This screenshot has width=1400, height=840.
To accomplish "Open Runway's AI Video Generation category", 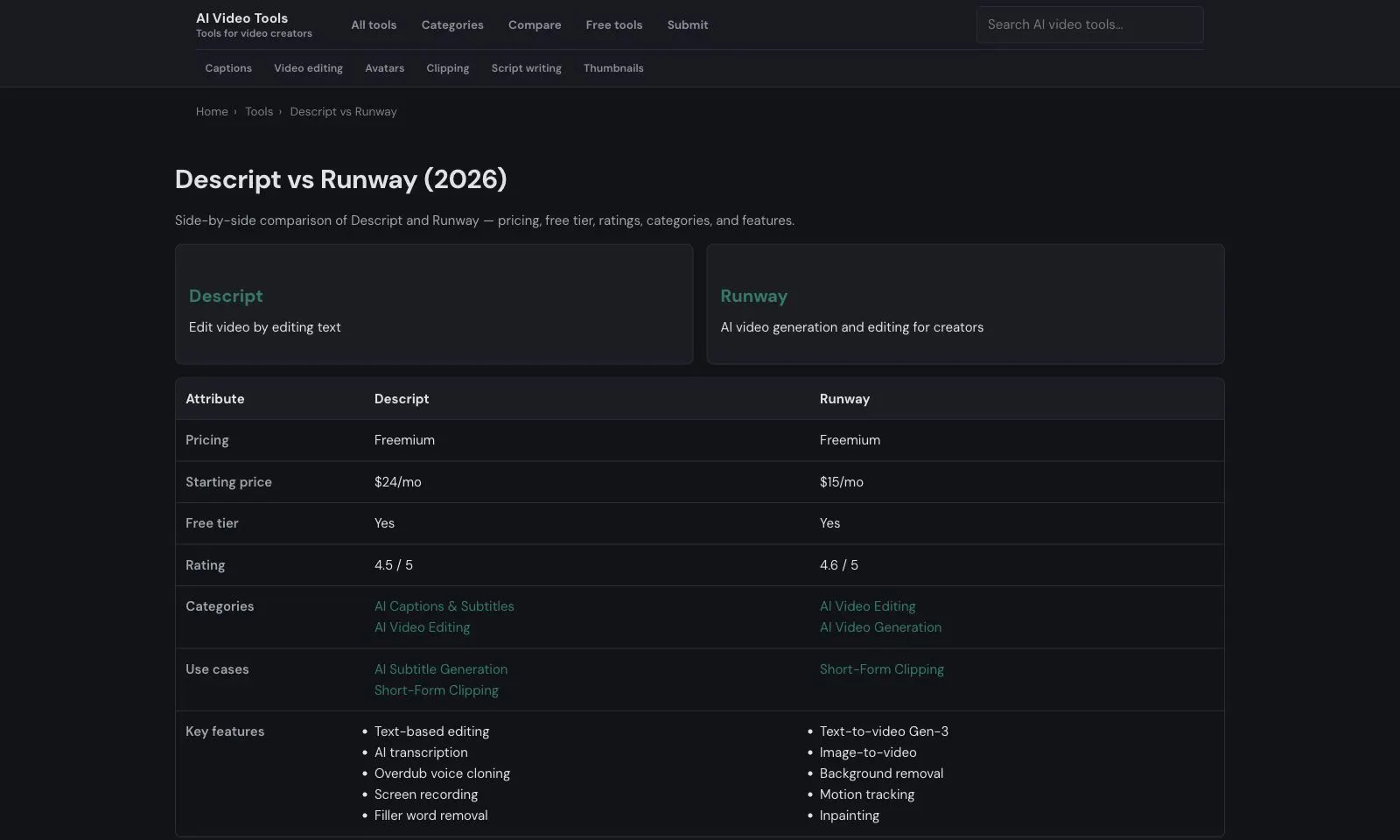I will (x=880, y=627).
